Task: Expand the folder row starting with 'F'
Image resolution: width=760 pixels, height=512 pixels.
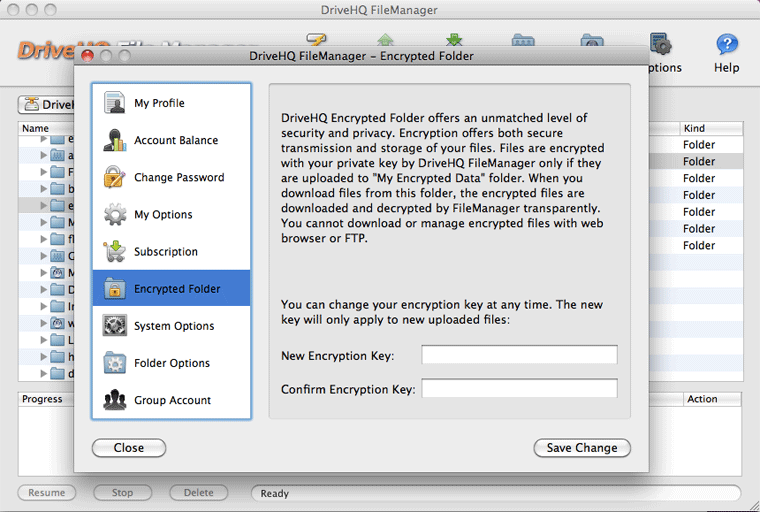Action: (x=43, y=172)
